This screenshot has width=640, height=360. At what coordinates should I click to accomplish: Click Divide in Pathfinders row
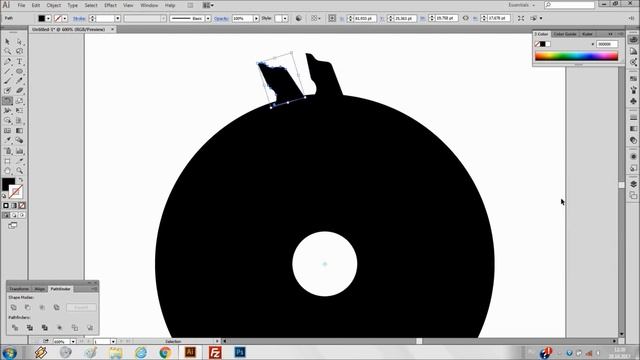(15, 327)
